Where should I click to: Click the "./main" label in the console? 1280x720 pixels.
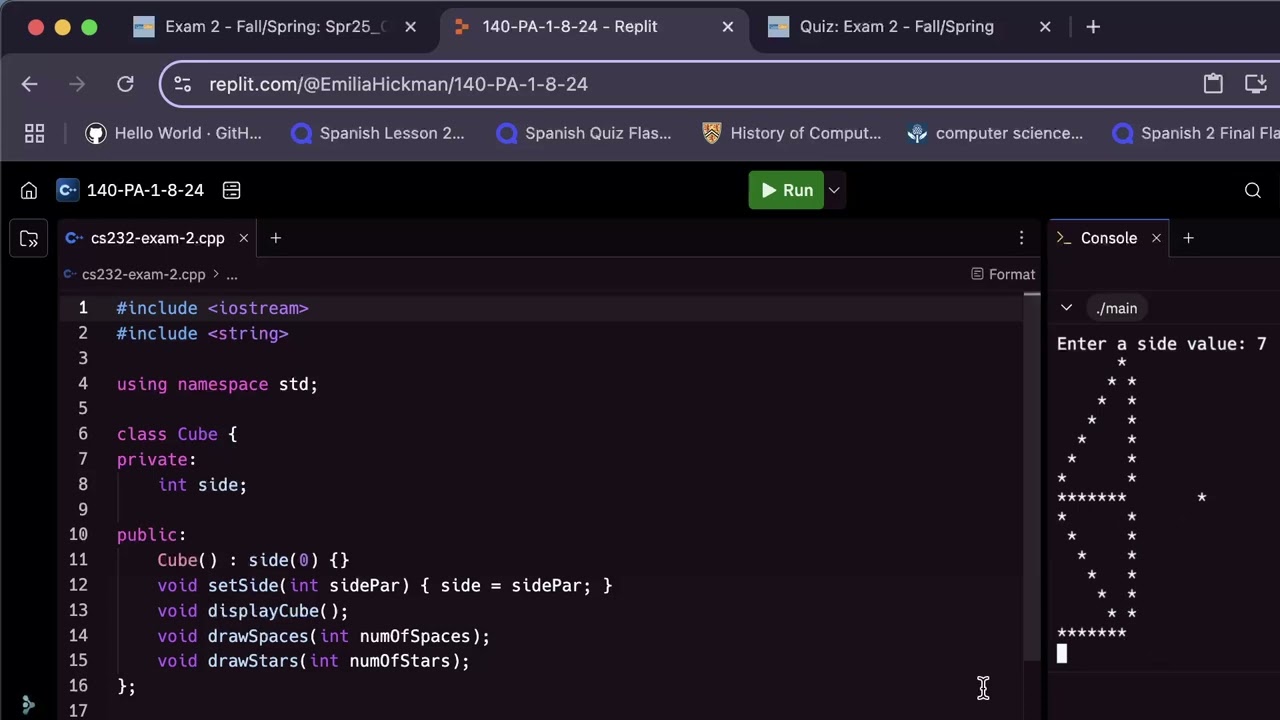(1116, 308)
